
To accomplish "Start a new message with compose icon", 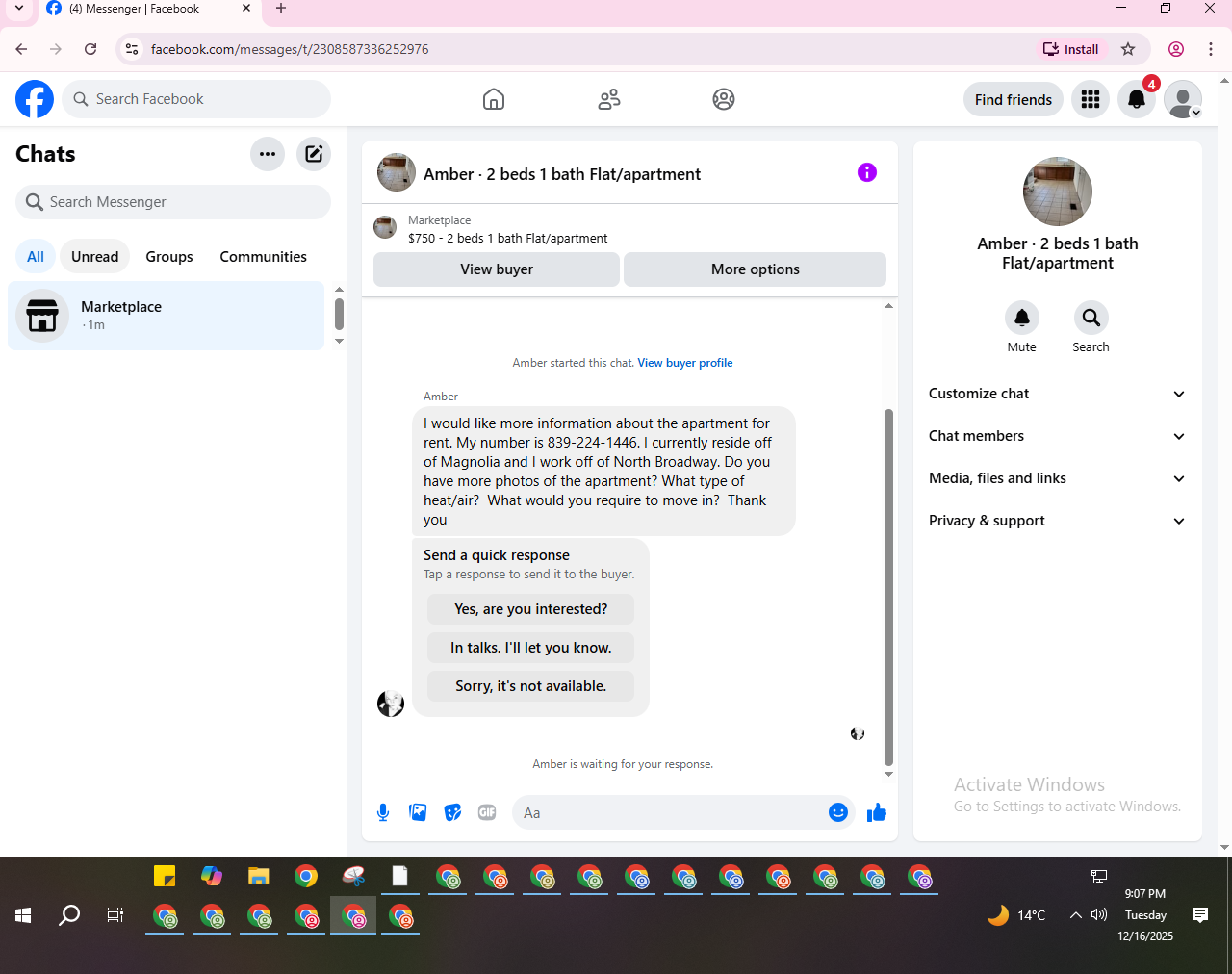I will click(314, 154).
